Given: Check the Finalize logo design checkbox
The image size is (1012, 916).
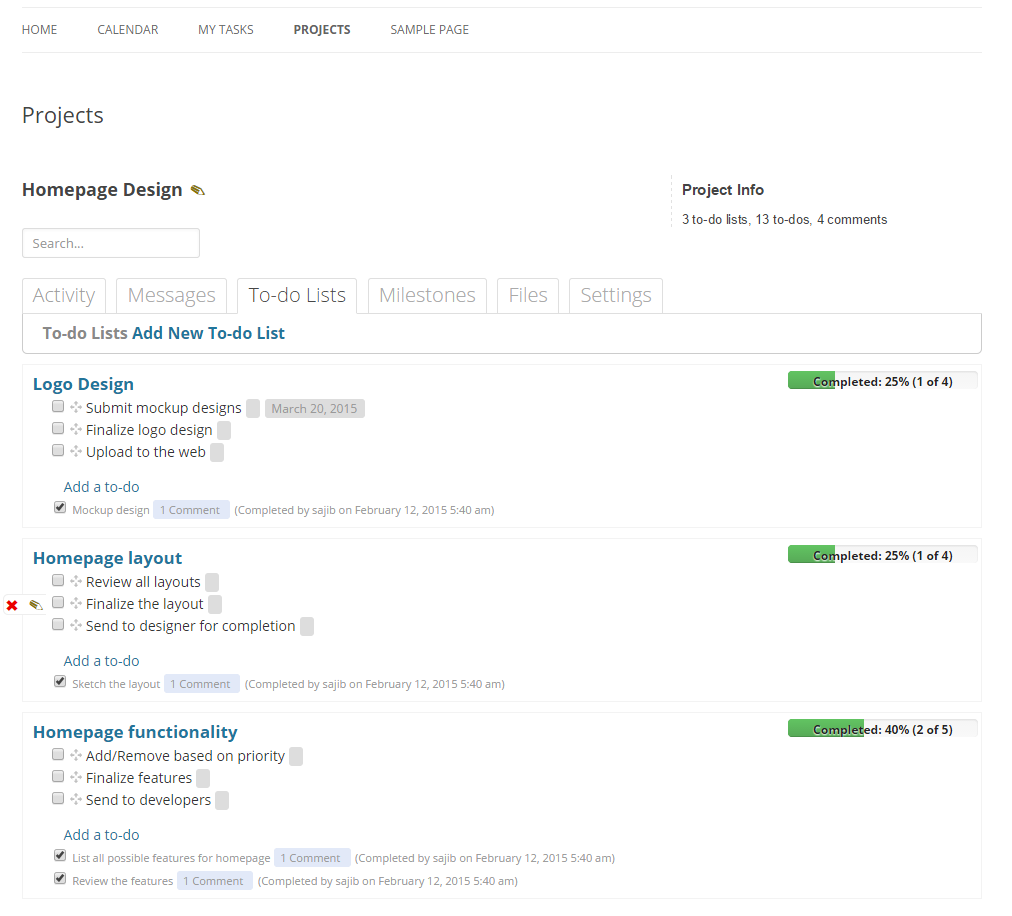Looking at the screenshot, I should pos(58,429).
